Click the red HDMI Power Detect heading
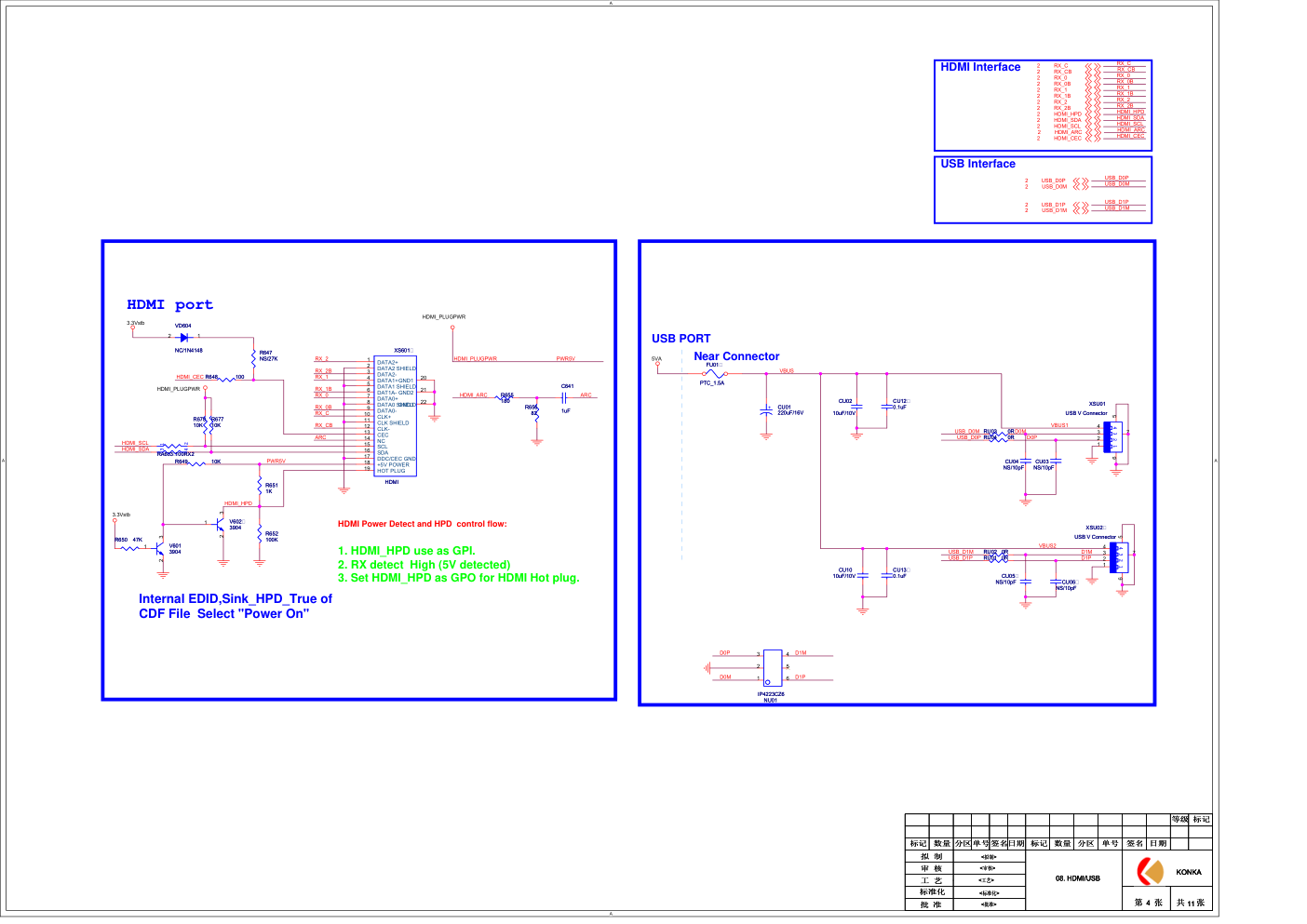1307x924 pixels. click(x=422, y=524)
